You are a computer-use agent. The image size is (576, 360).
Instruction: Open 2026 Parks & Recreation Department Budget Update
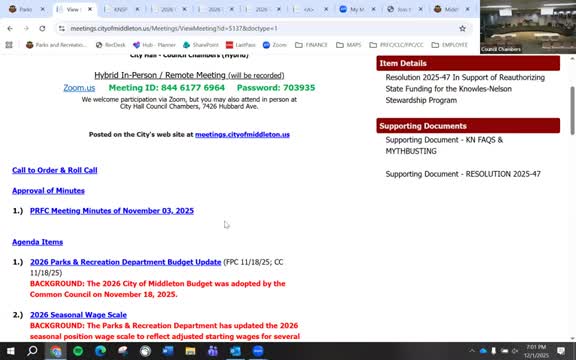coord(126,262)
